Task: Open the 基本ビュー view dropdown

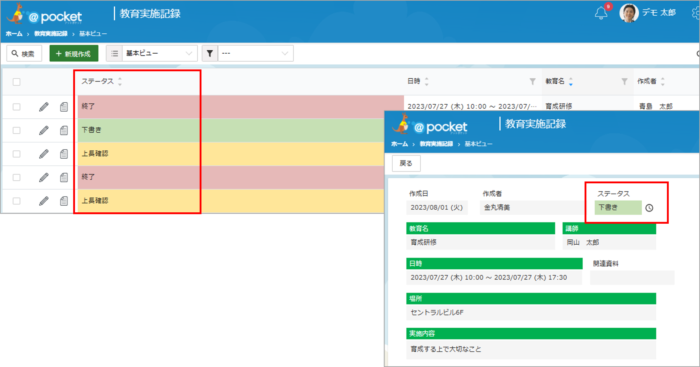Action: (159, 54)
